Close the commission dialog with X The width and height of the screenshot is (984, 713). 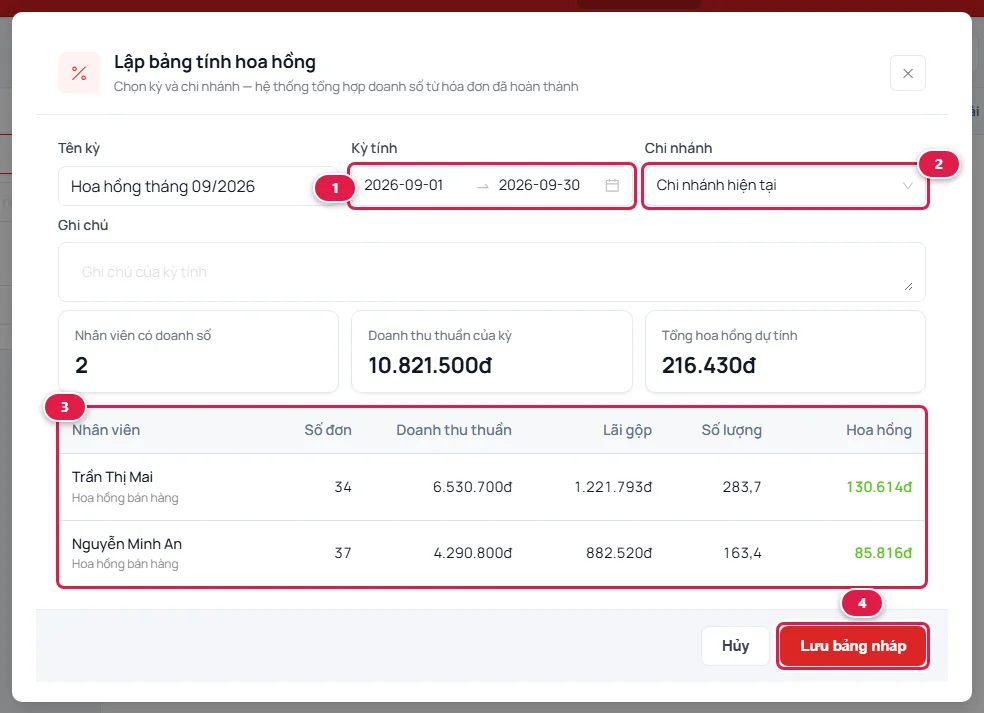point(907,73)
